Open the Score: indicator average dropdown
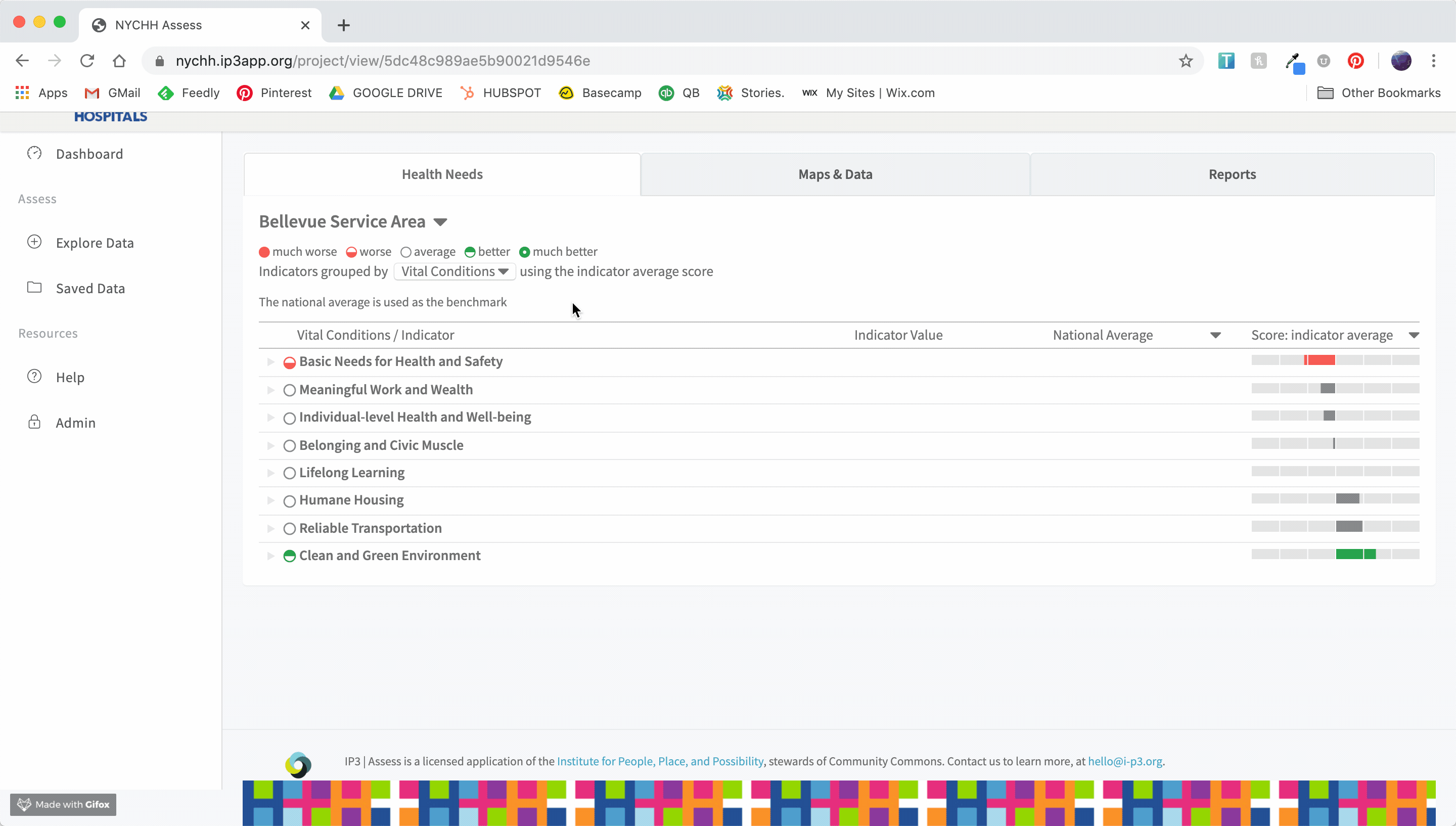 1414,335
